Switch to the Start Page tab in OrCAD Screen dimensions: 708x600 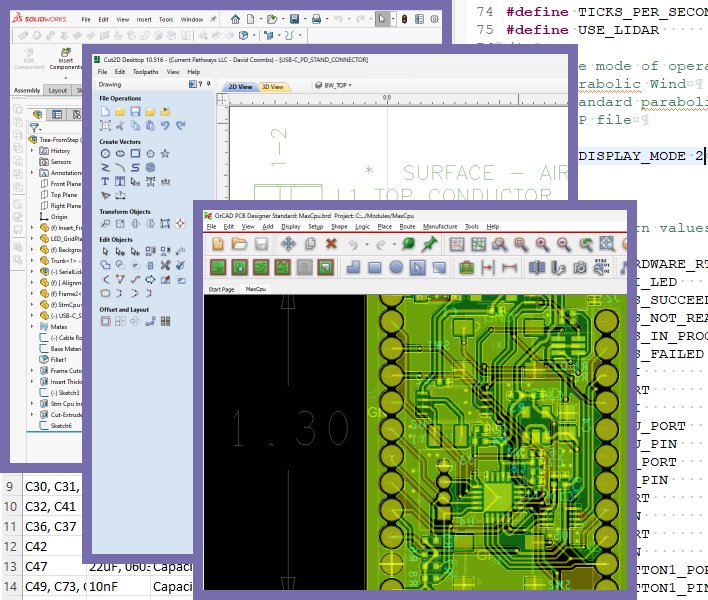point(221,289)
